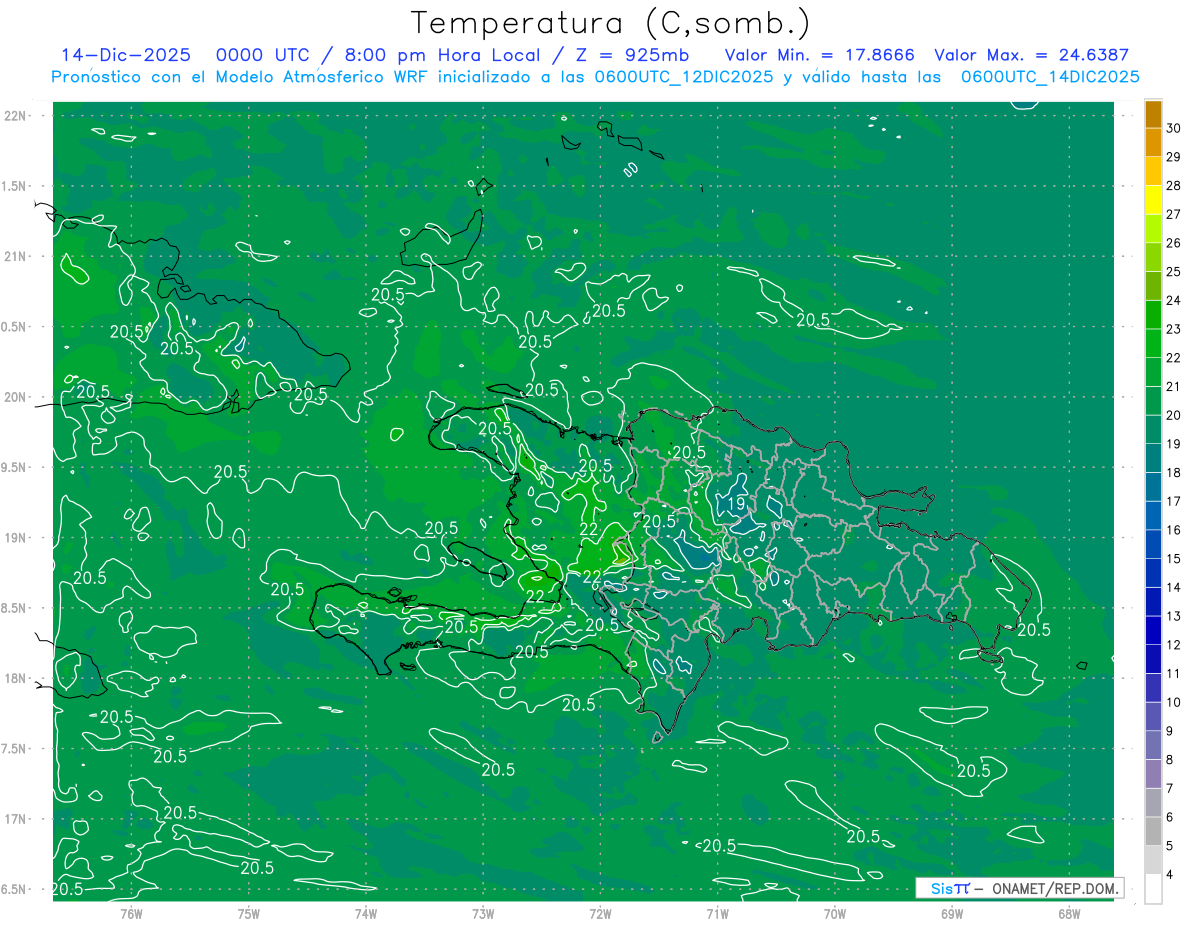Image resolution: width=1200 pixels, height=927 pixels.
Task: Click the '6.5N' latitude label
Action: [x=15, y=889]
